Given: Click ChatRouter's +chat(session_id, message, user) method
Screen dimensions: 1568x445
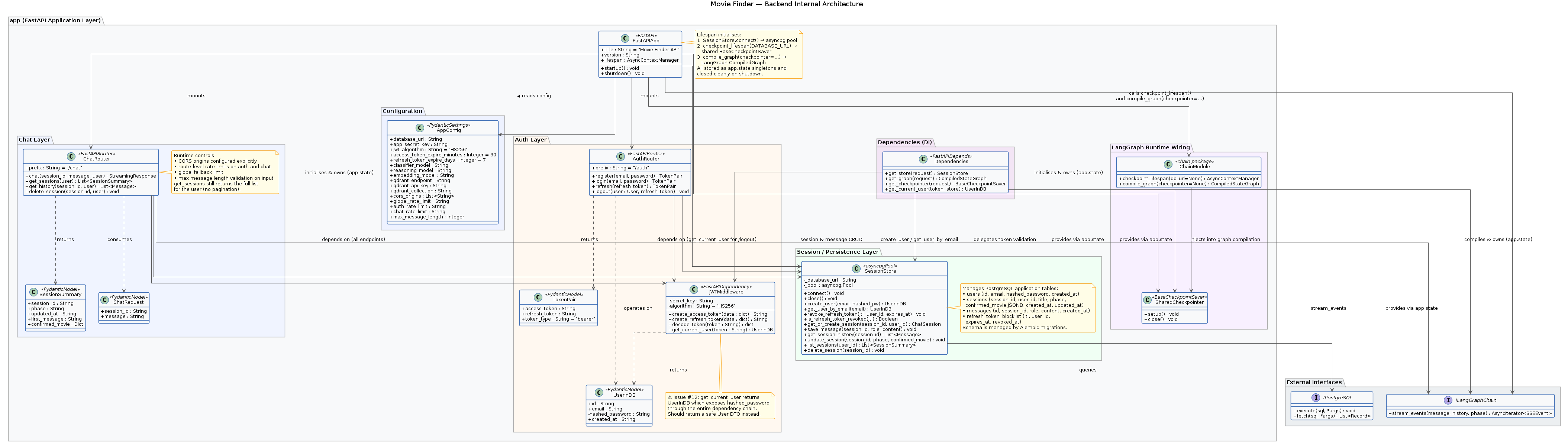Looking at the screenshot, I should [x=91, y=176].
